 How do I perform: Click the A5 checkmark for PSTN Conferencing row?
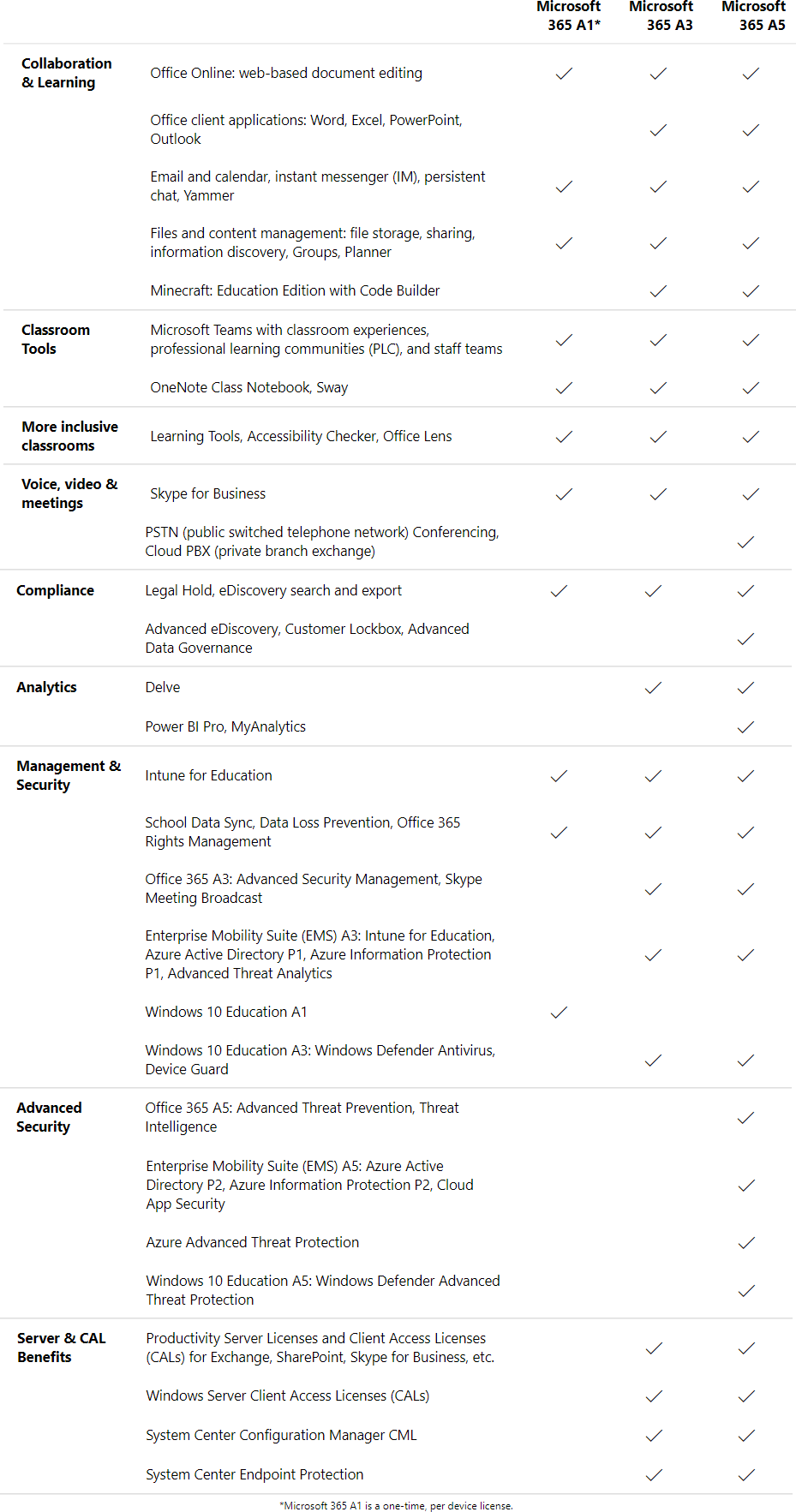point(745,542)
